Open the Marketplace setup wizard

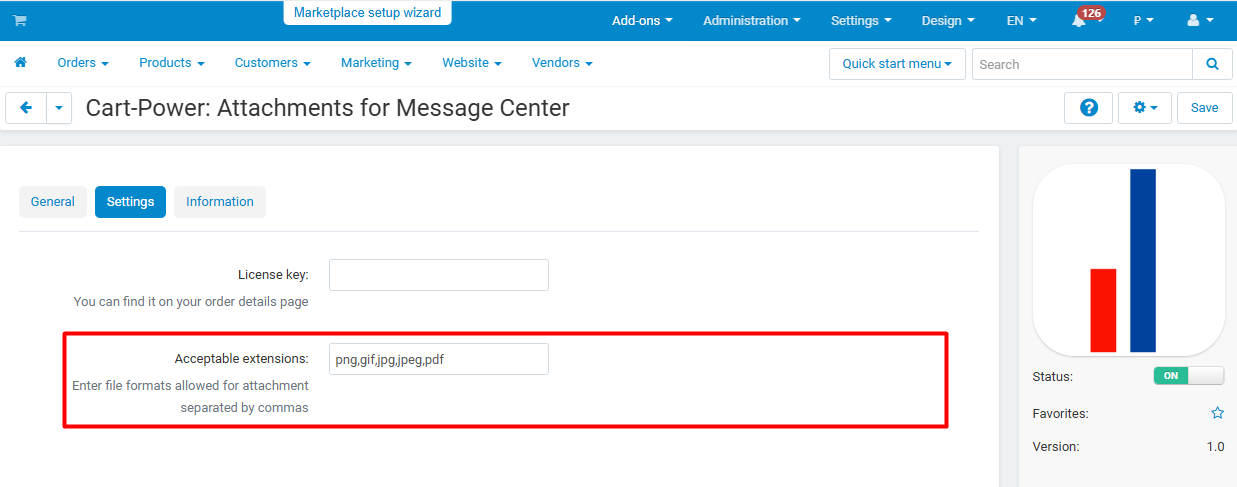point(367,13)
